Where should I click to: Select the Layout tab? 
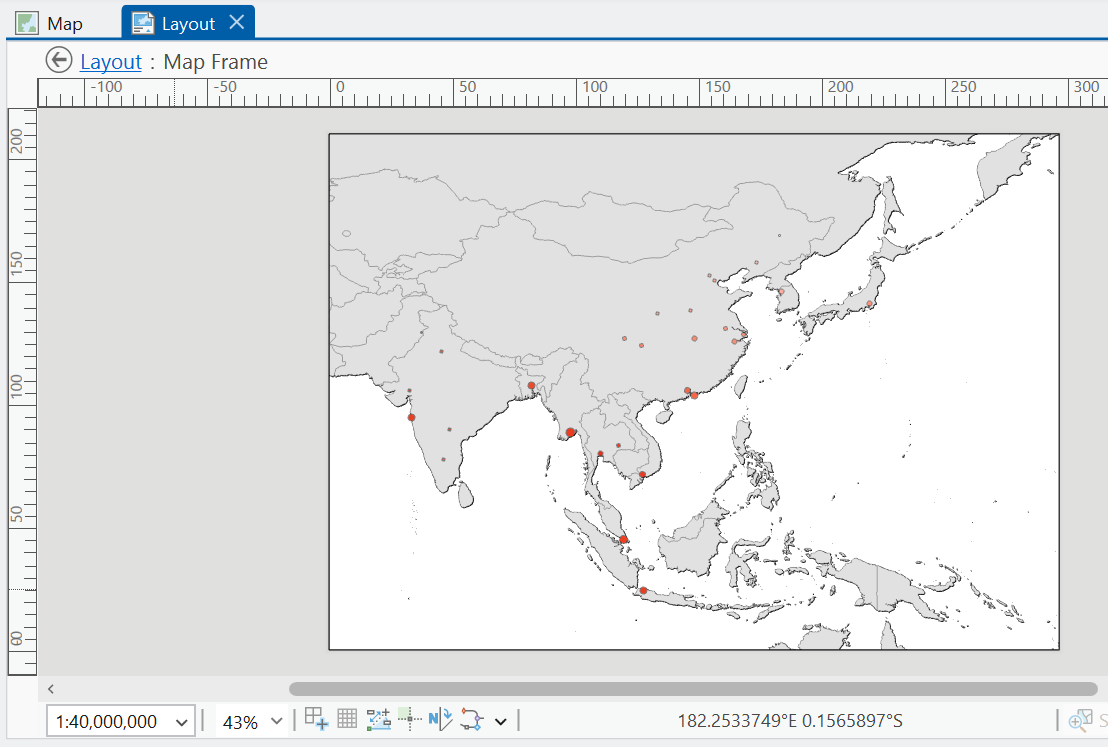(188, 23)
